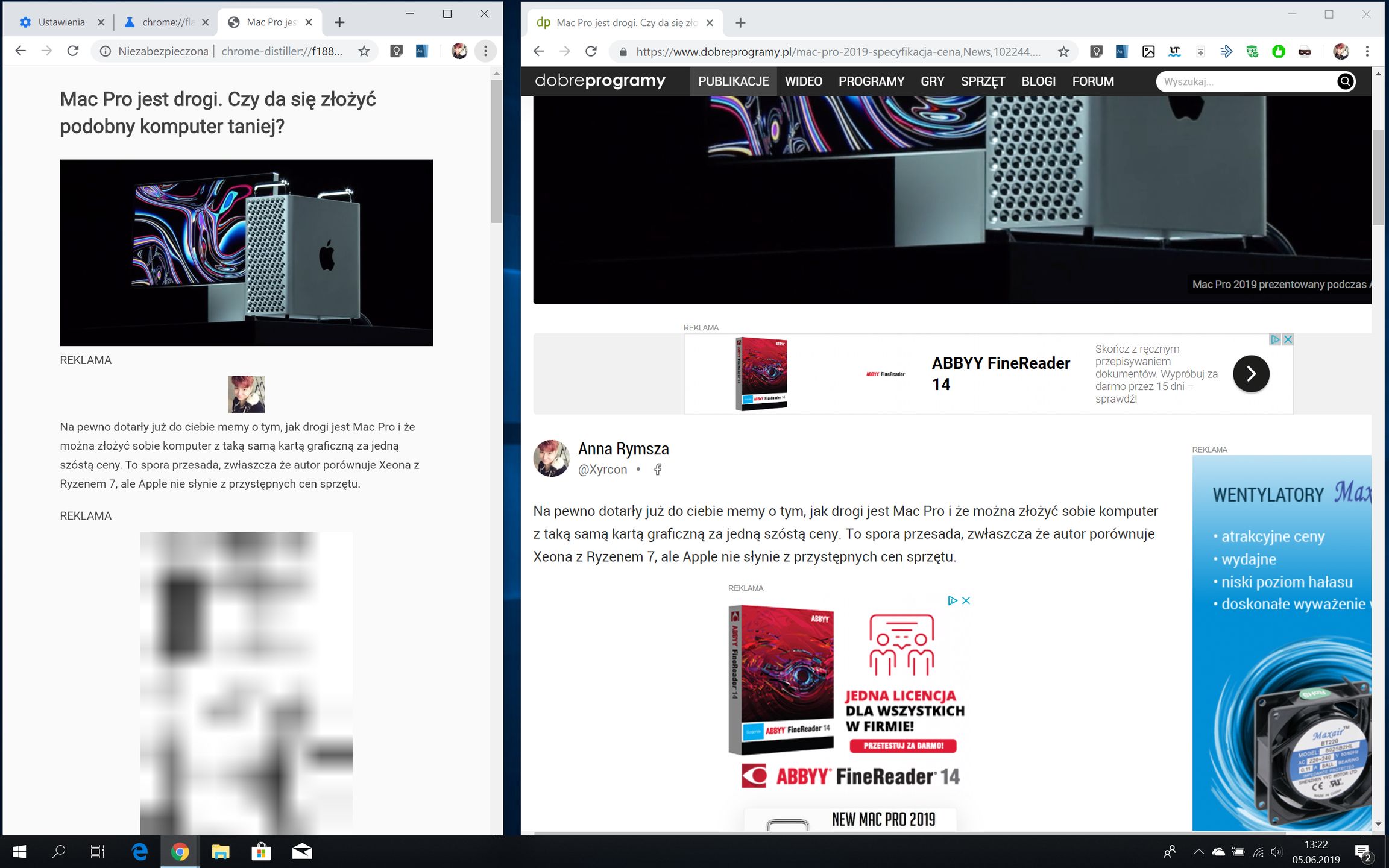Open Microsoft Edge from the taskbar
Screen dimensions: 1389x868
coord(140,852)
